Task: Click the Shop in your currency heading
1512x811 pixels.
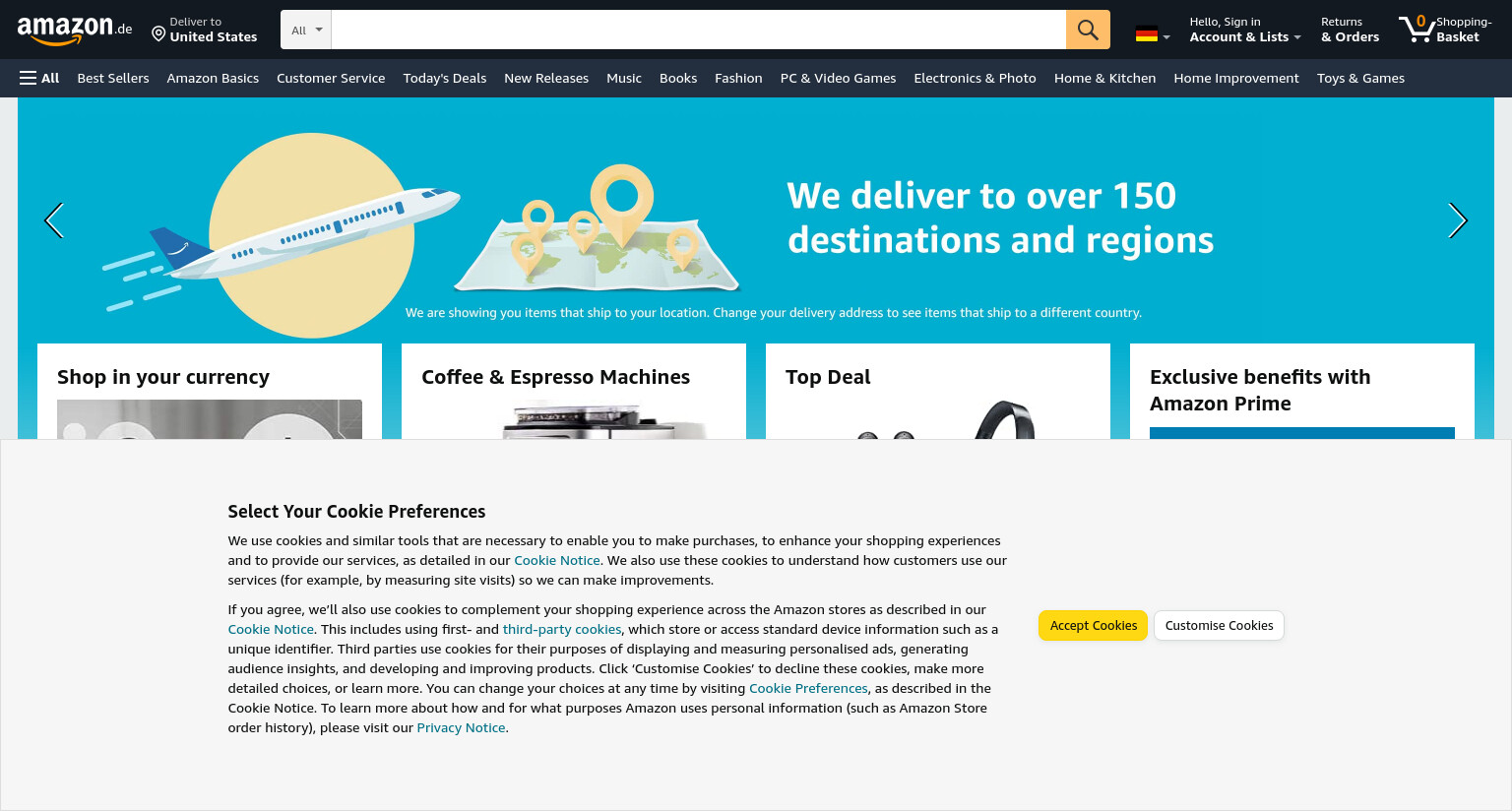Action: coord(163,377)
